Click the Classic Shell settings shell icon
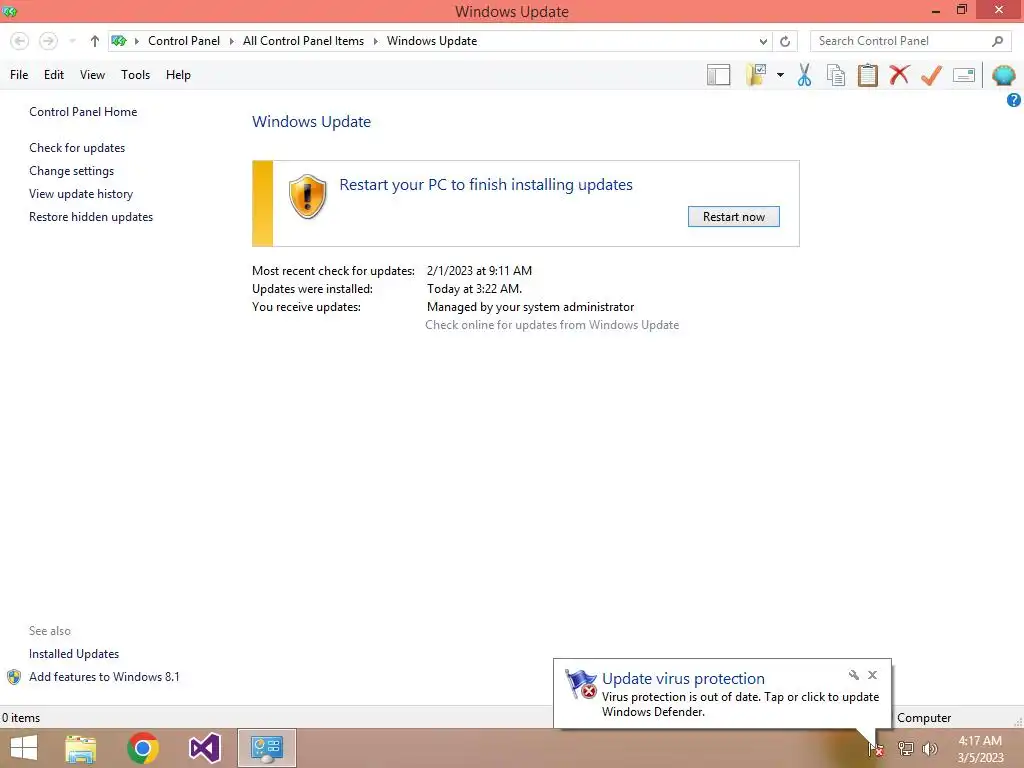 [1004, 75]
